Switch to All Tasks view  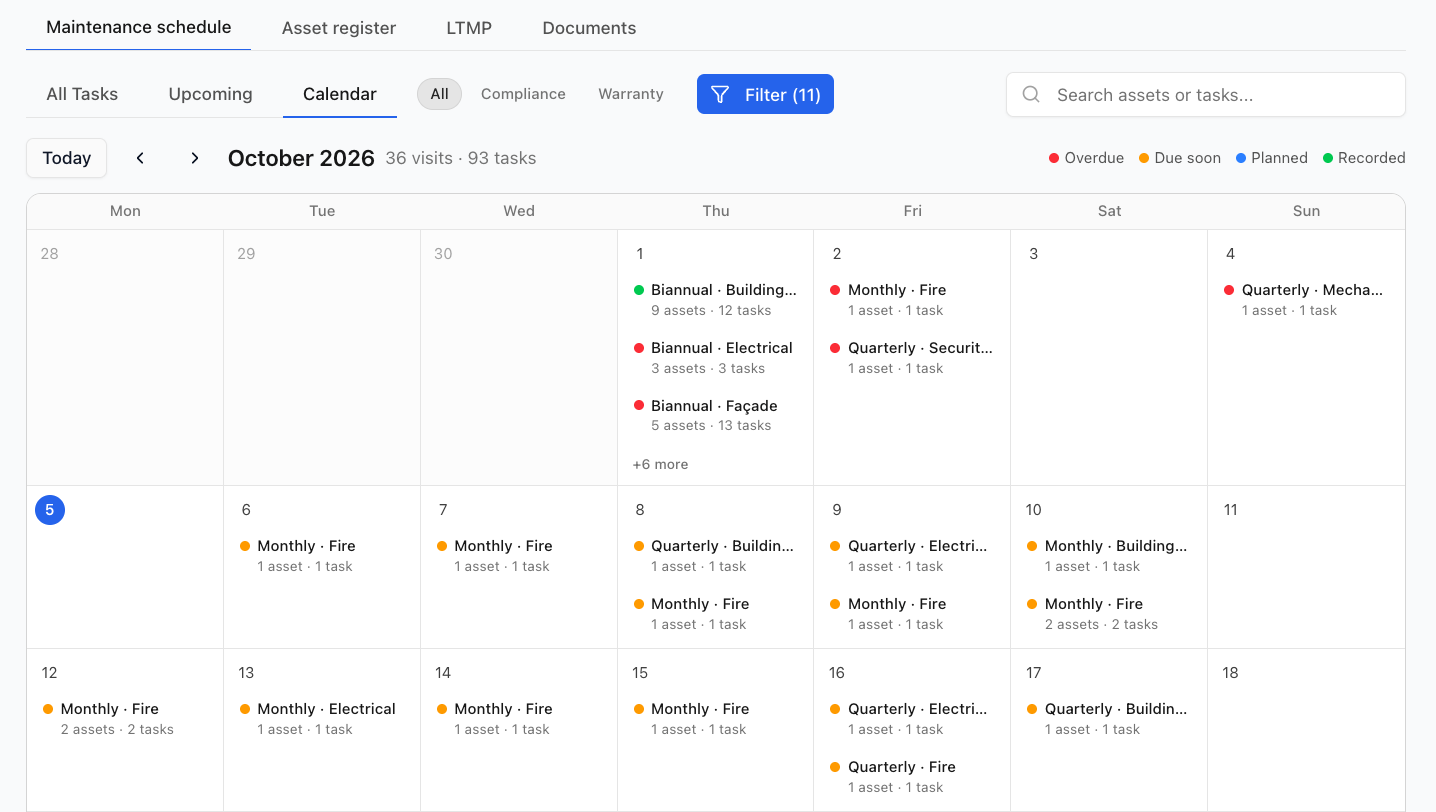coord(82,94)
